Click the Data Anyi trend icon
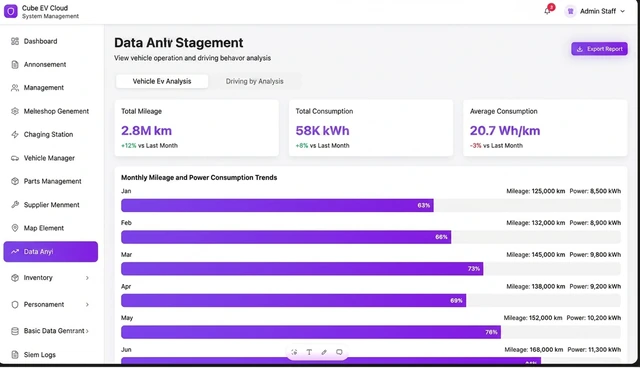 click(x=15, y=252)
